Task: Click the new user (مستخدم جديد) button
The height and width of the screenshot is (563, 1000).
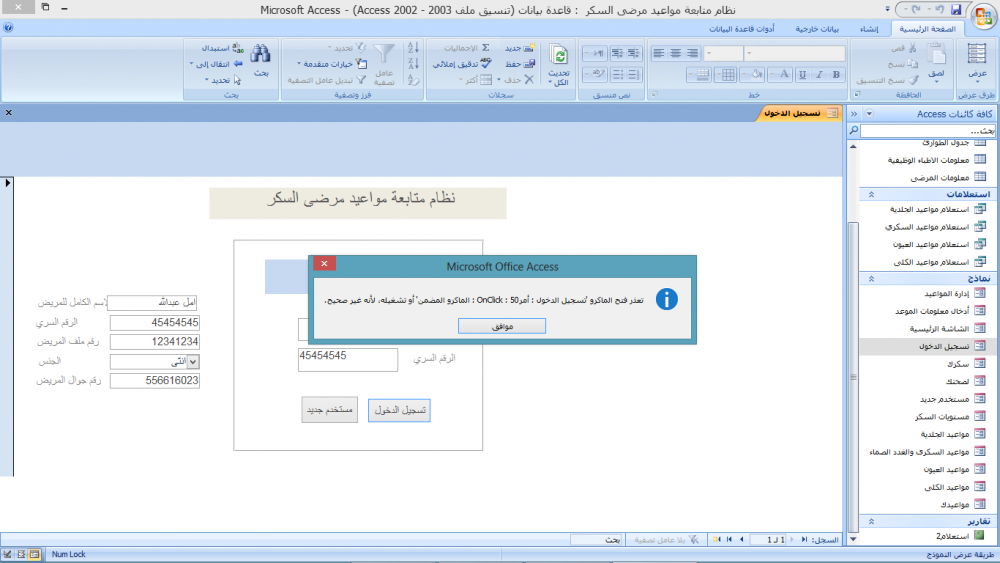Action: [x=330, y=410]
